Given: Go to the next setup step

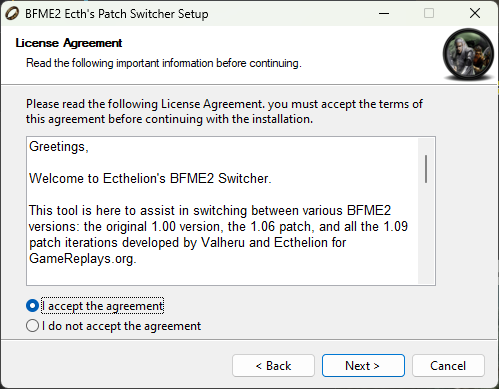Looking at the screenshot, I should [363, 366].
